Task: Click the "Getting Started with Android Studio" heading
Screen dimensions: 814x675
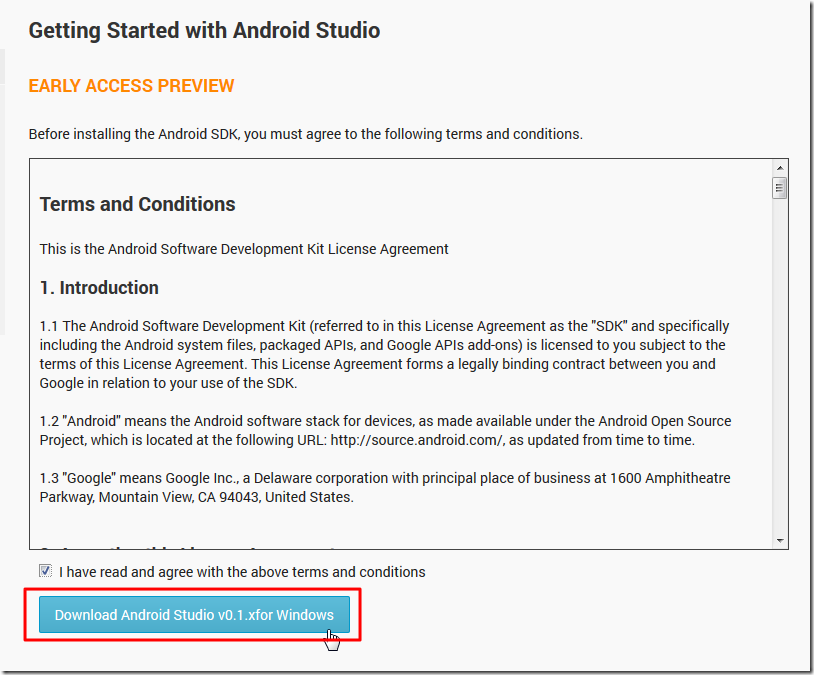Action: click(204, 31)
